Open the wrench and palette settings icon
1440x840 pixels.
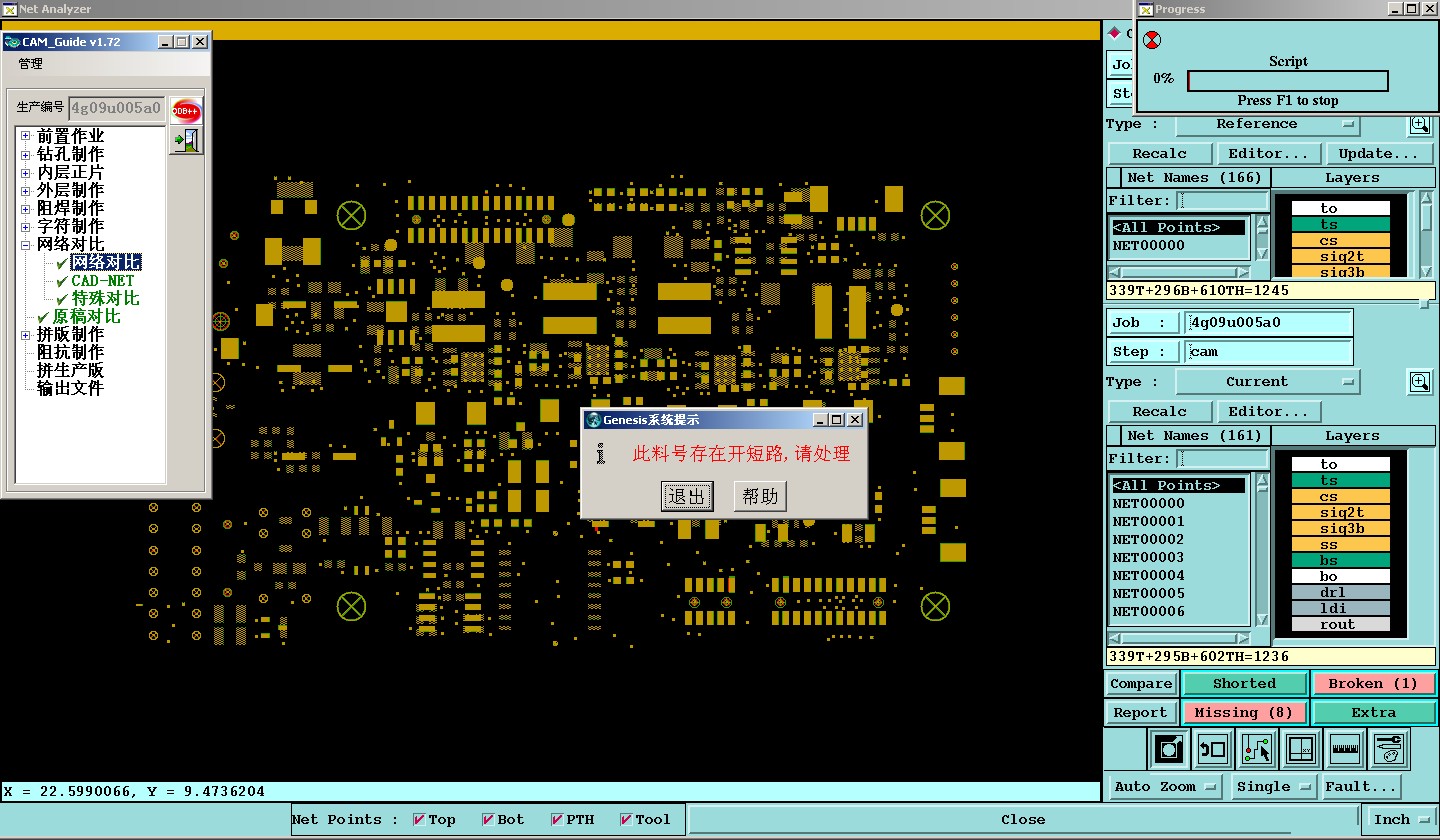pos(1389,749)
